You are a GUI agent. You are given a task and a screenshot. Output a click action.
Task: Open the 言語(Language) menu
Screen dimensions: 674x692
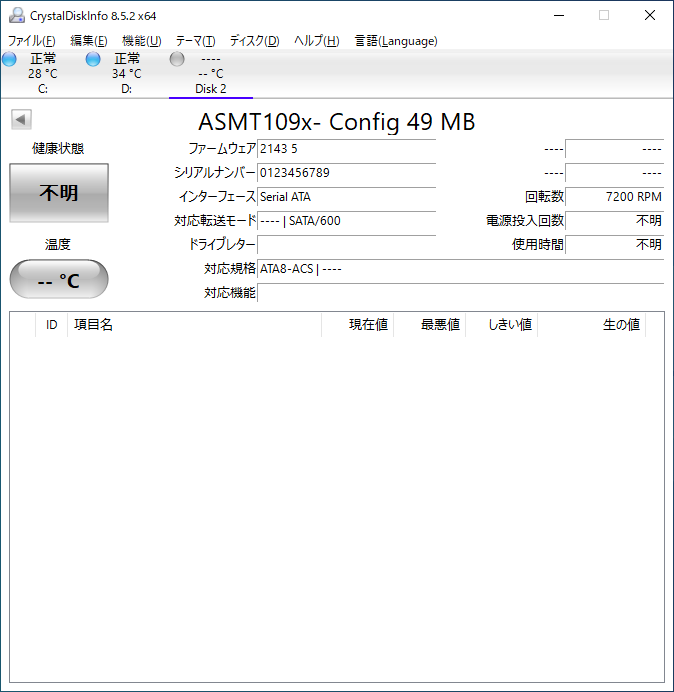click(x=396, y=41)
